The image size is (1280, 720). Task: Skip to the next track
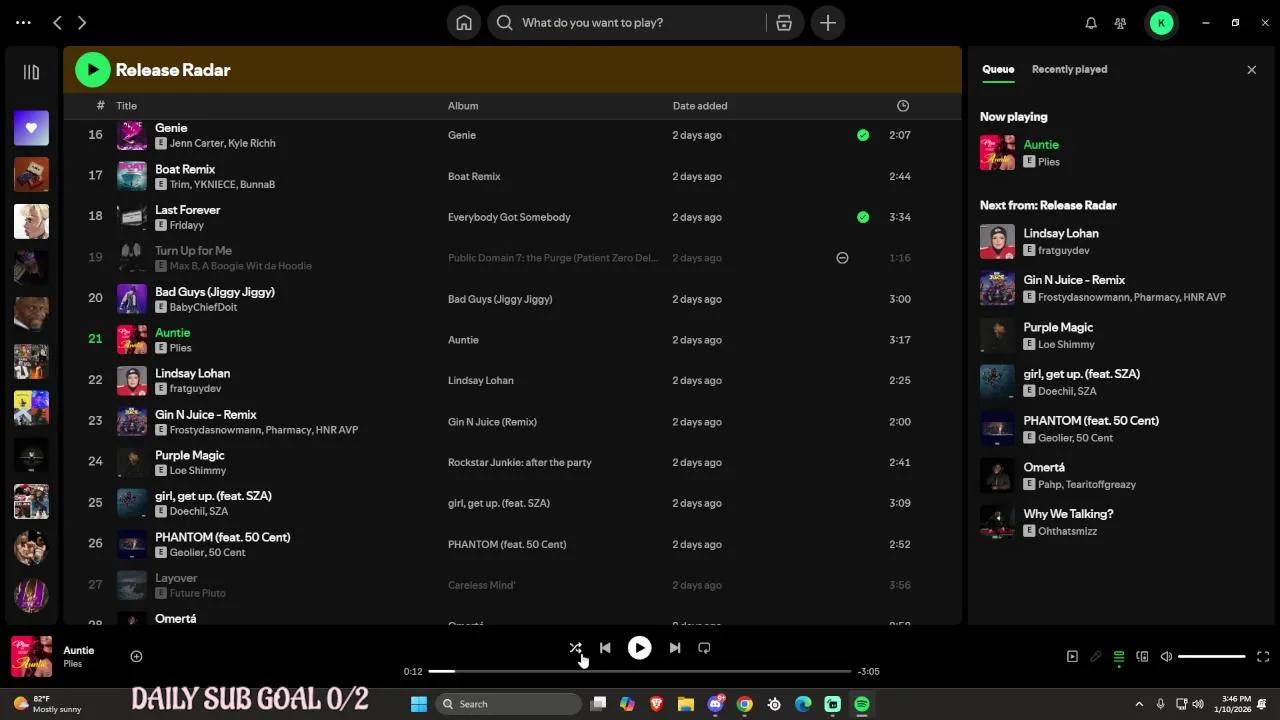pos(675,648)
